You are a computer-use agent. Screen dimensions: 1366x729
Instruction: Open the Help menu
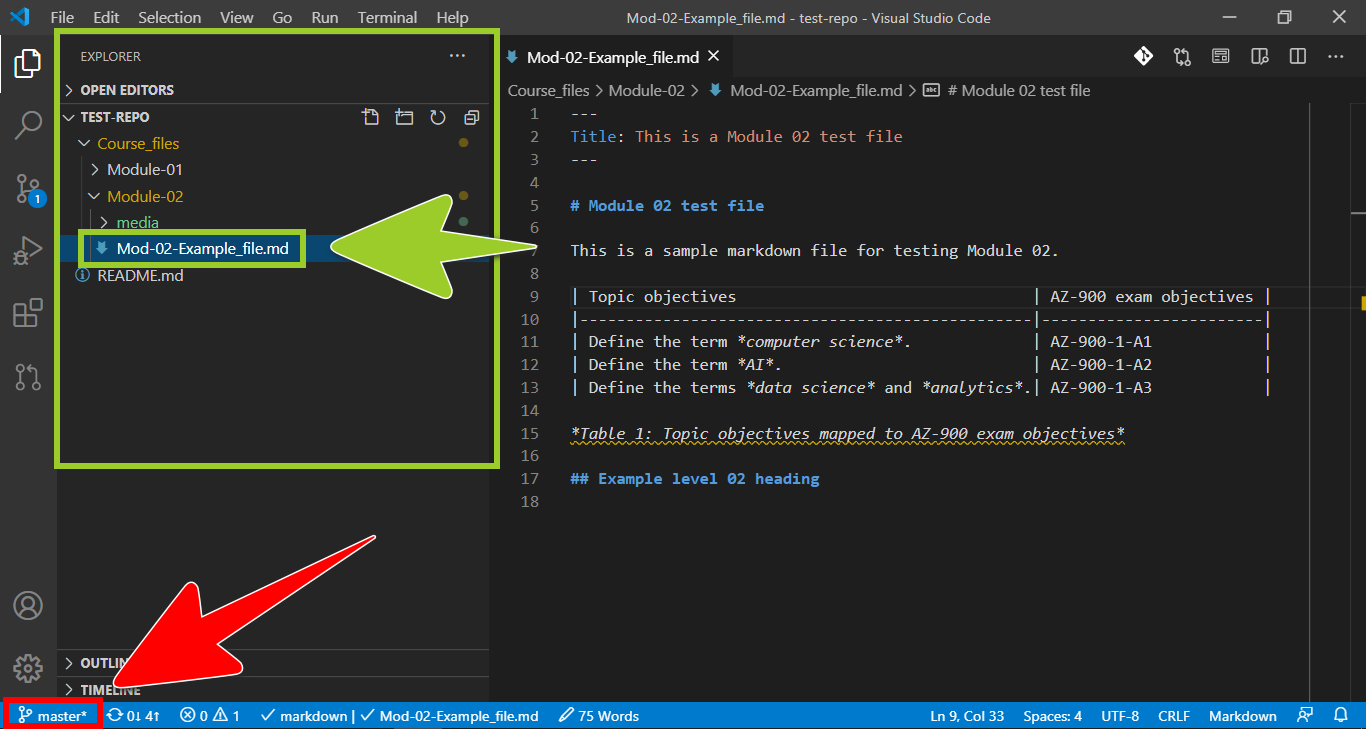click(452, 17)
